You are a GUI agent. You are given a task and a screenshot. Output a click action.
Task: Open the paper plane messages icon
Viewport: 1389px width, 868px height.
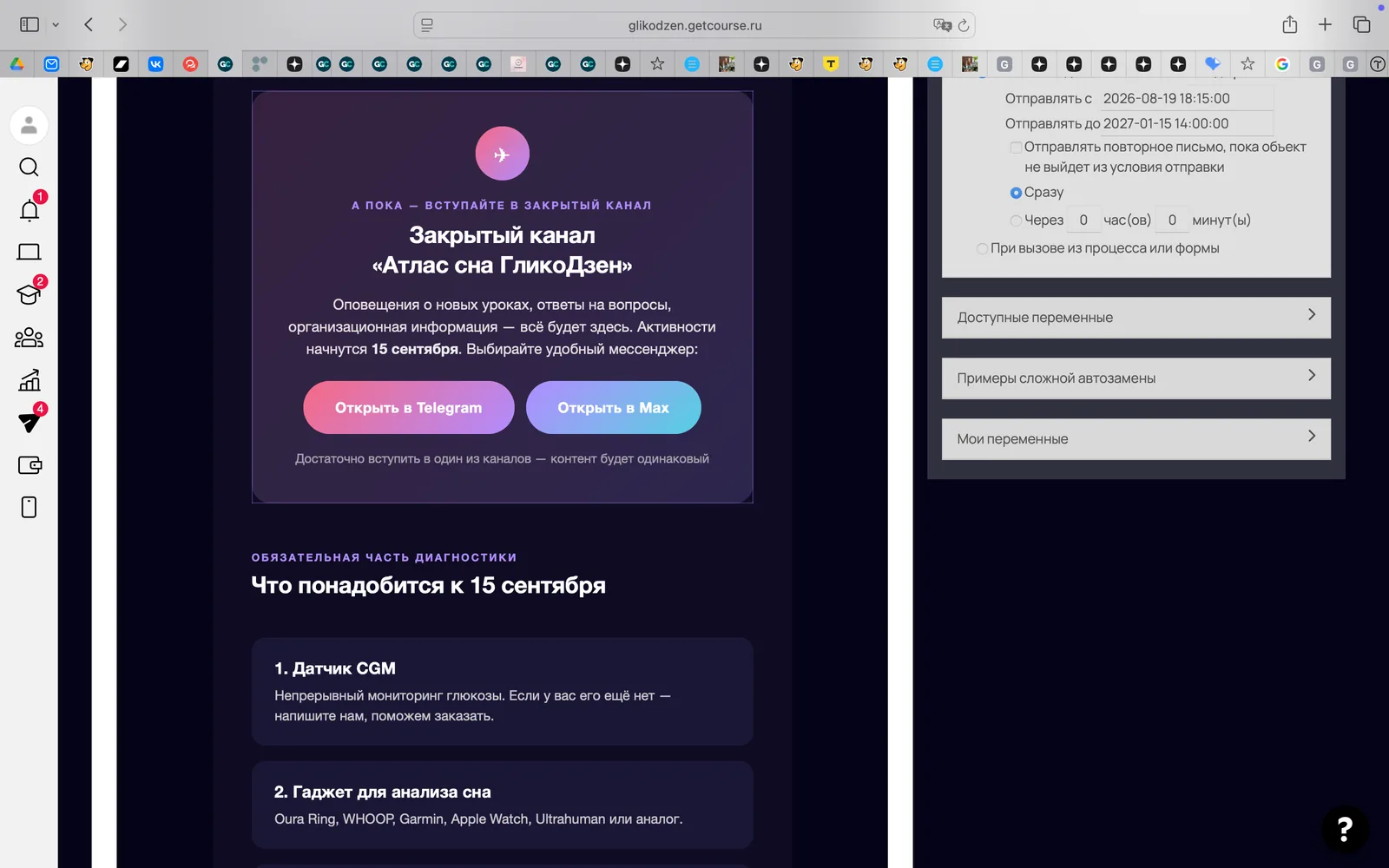(x=29, y=423)
